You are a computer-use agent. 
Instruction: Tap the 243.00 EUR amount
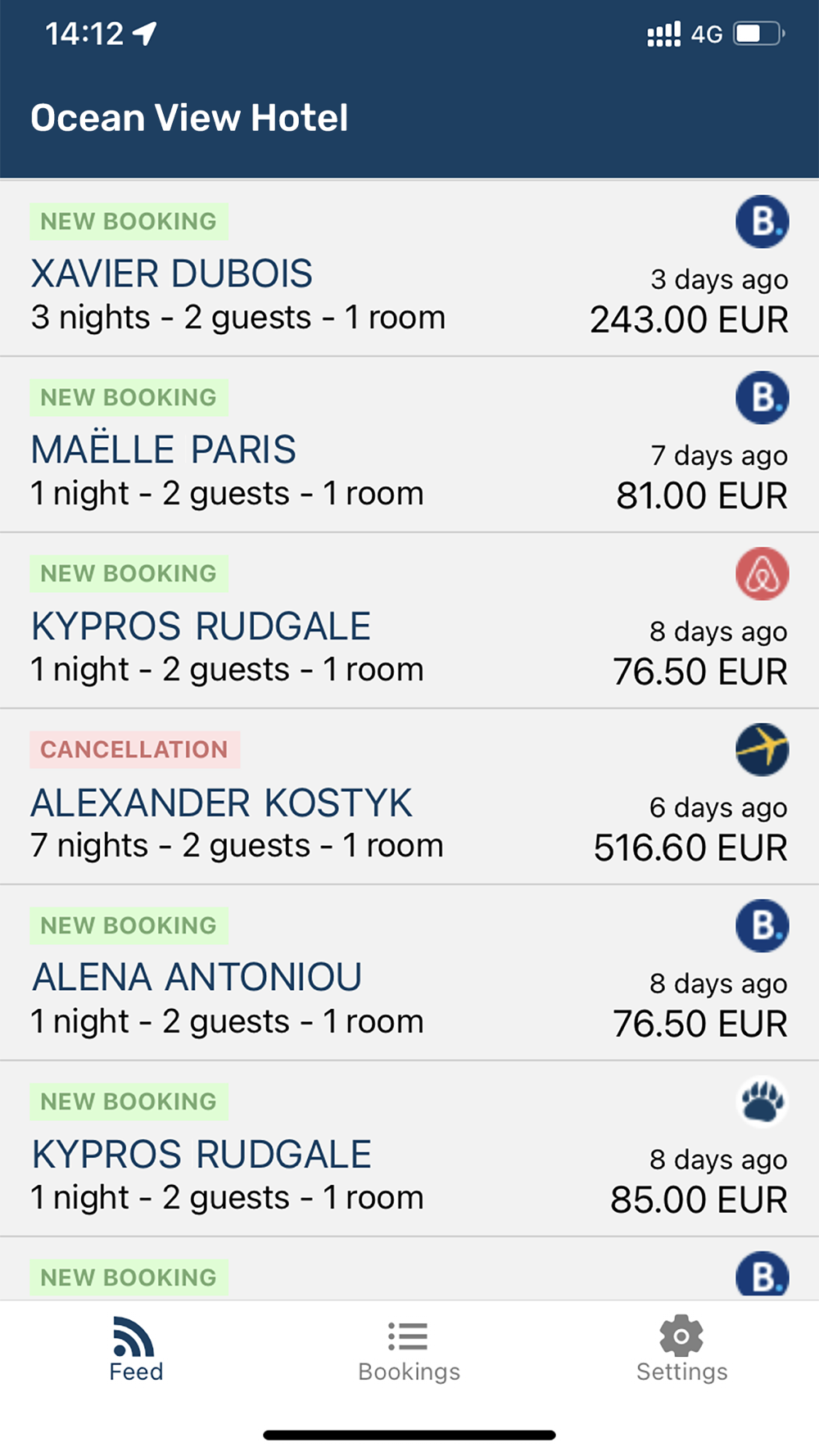point(689,319)
